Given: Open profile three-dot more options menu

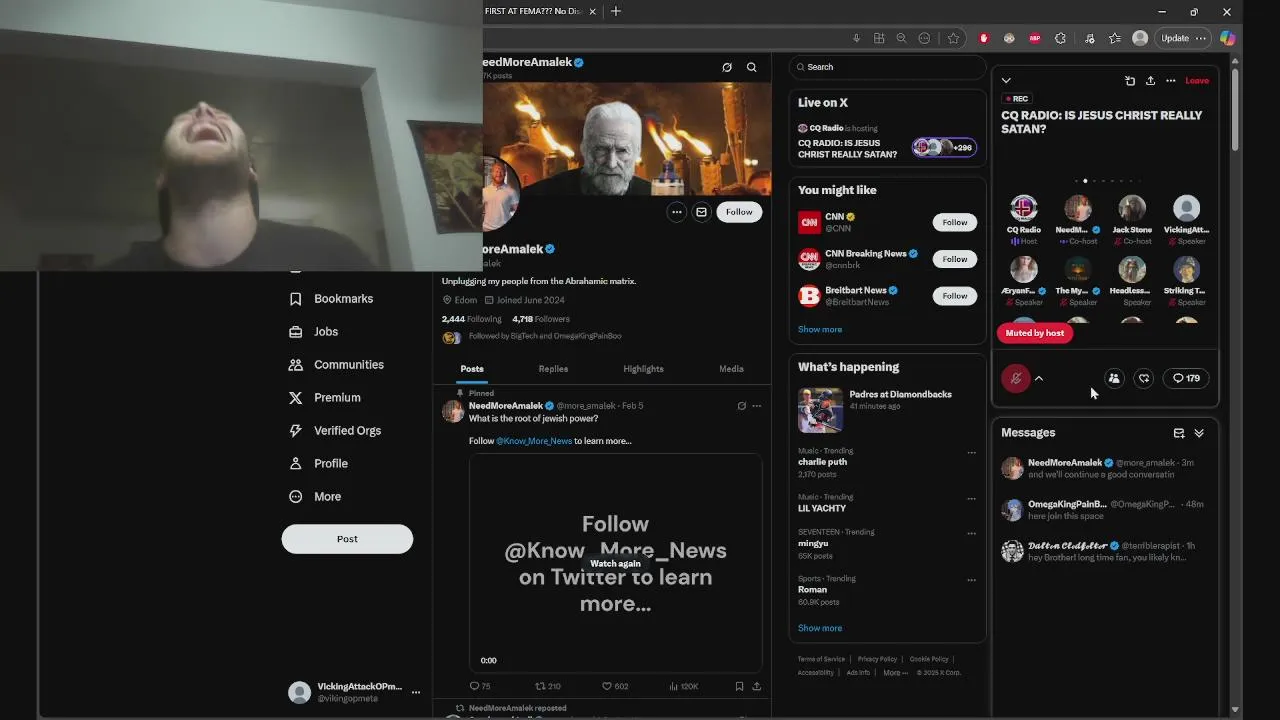Looking at the screenshot, I should (677, 212).
